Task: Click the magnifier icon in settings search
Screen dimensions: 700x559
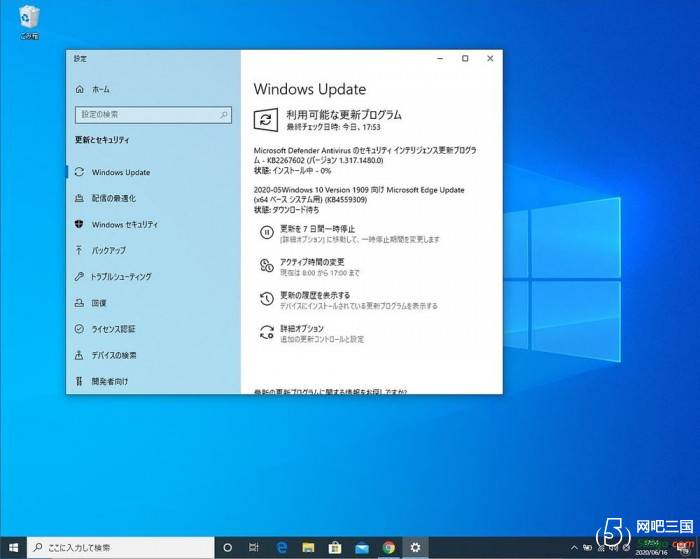Action: pyautogui.click(x=224, y=115)
